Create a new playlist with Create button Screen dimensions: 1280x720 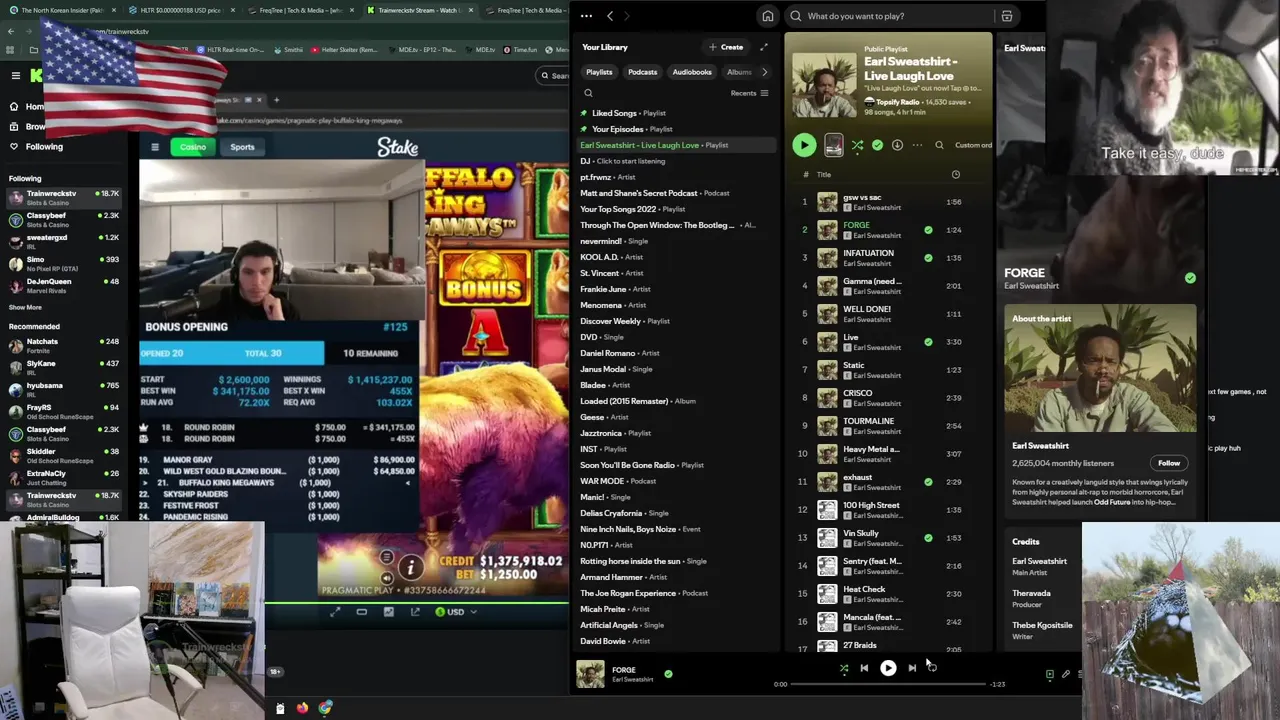tap(726, 47)
